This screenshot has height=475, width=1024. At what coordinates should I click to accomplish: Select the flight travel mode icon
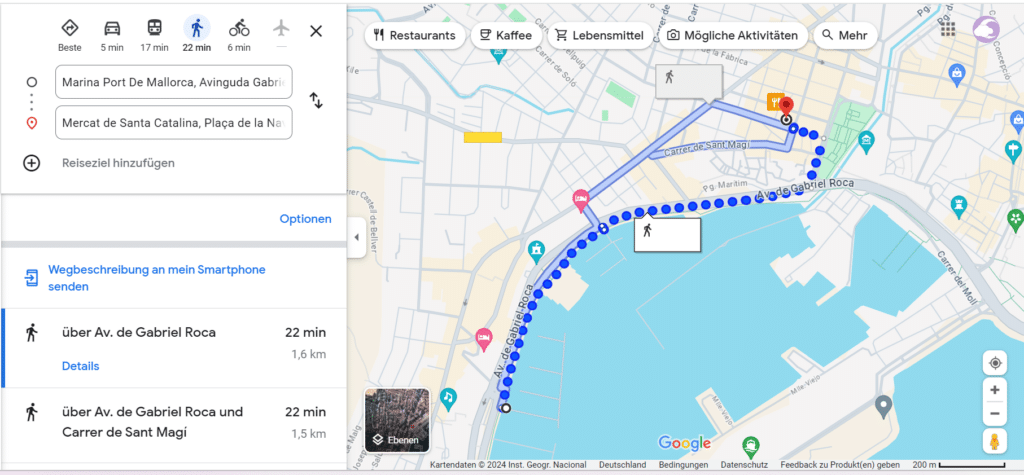pyautogui.click(x=281, y=28)
